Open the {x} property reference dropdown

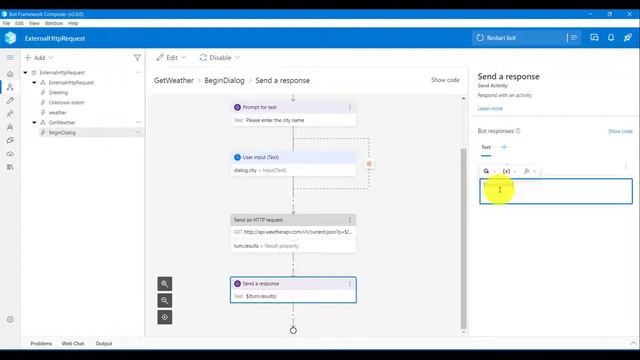[509, 171]
